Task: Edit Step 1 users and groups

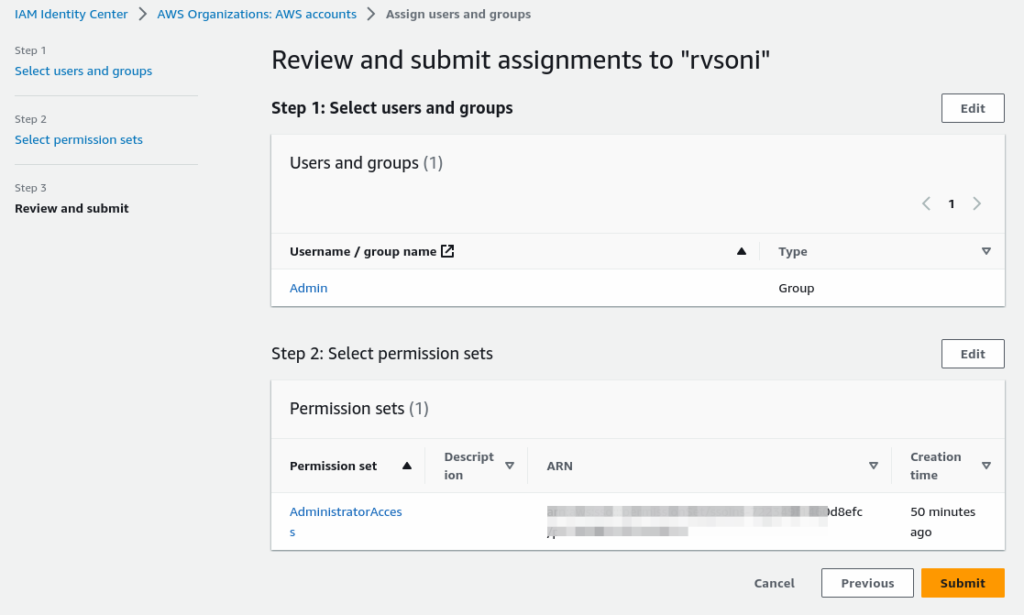Action: (972, 108)
